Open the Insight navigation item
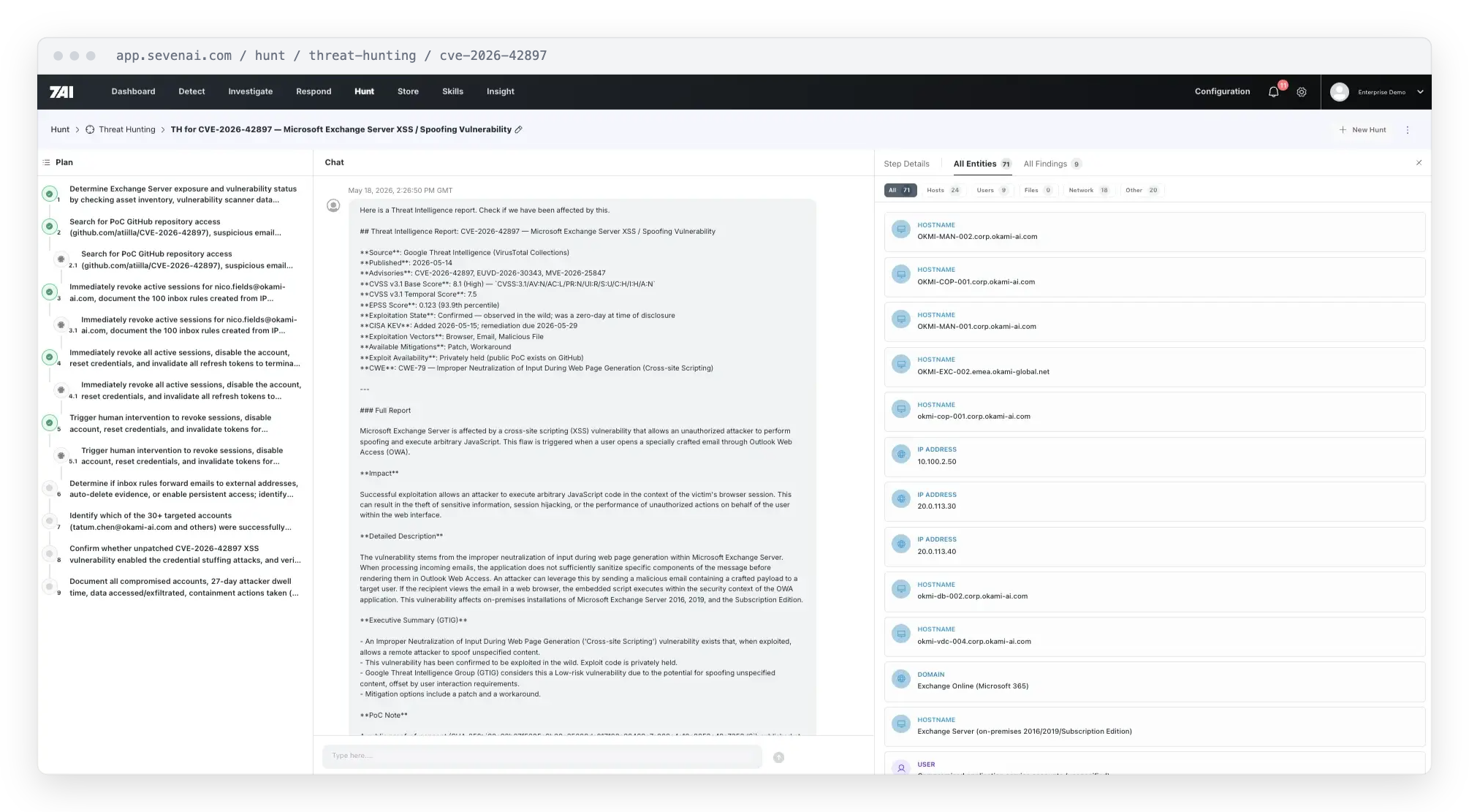1469x812 pixels. tap(501, 91)
